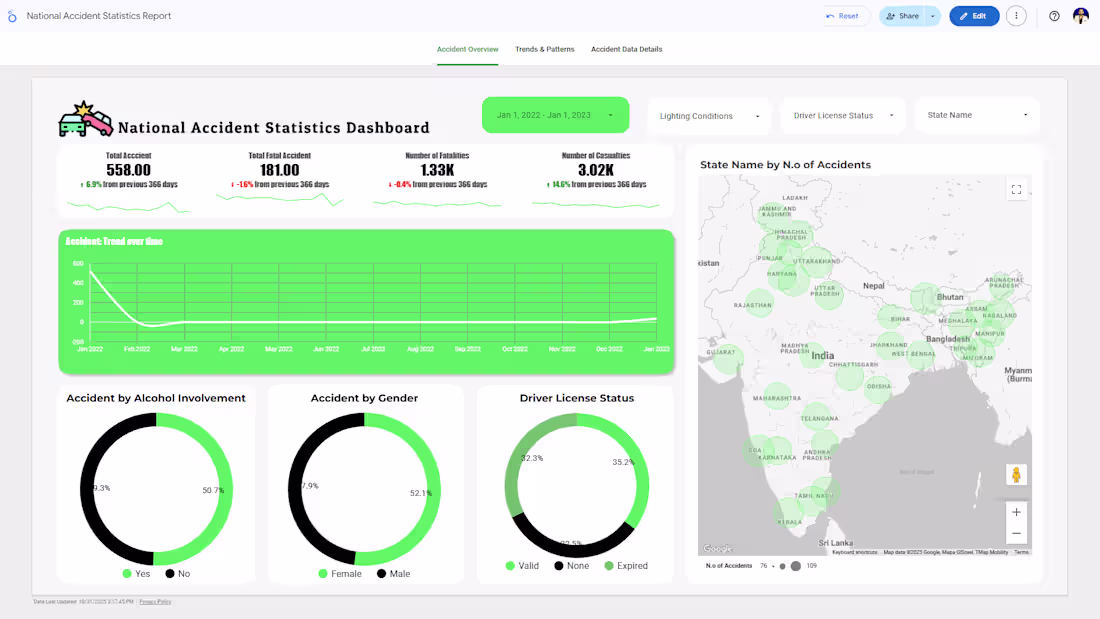Screen dimensions: 1100x619
Task: Open the date range Jan 1, 2022 dropdown
Action: [555, 115]
